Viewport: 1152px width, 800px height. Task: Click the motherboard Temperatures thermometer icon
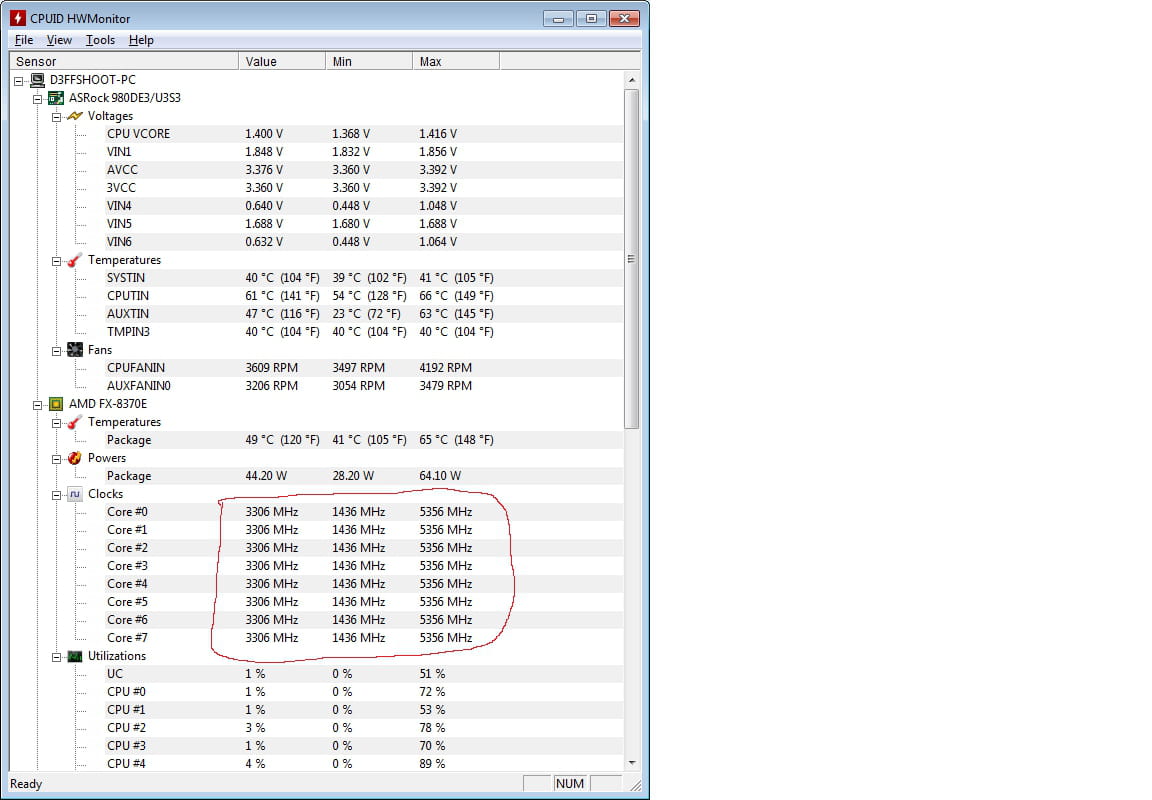click(75, 260)
